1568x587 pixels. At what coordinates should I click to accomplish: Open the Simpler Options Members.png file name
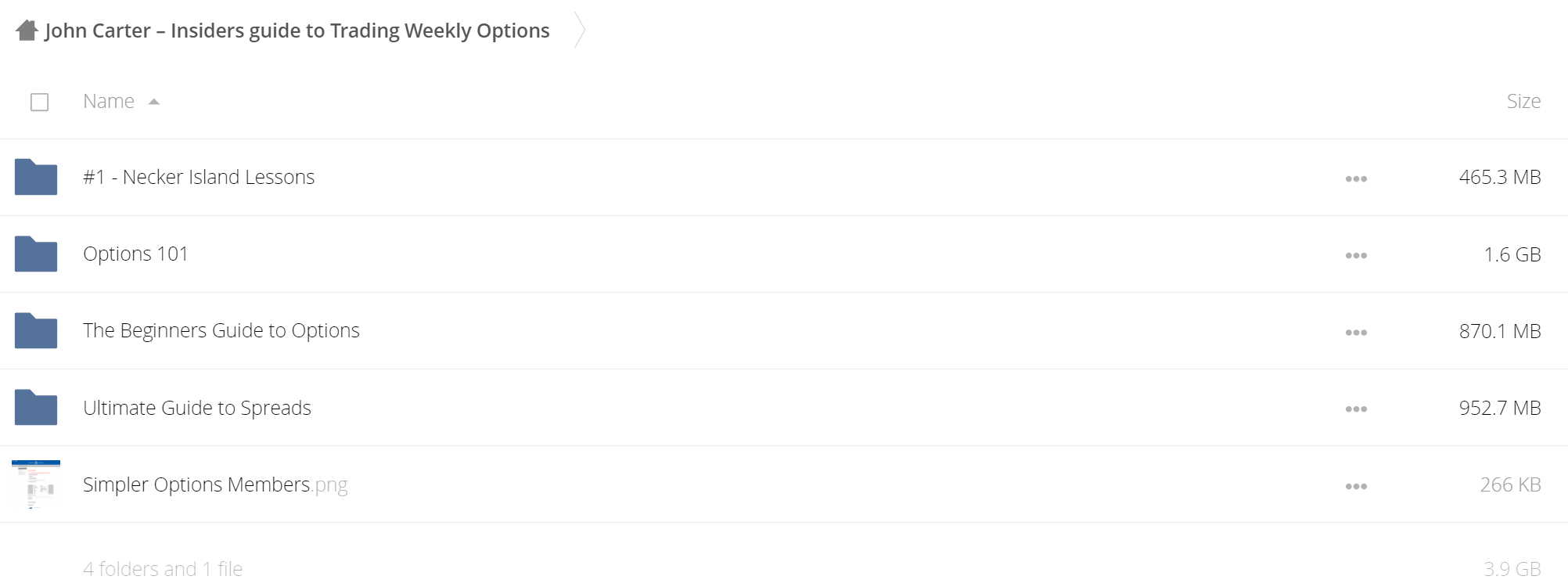point(215,484)
